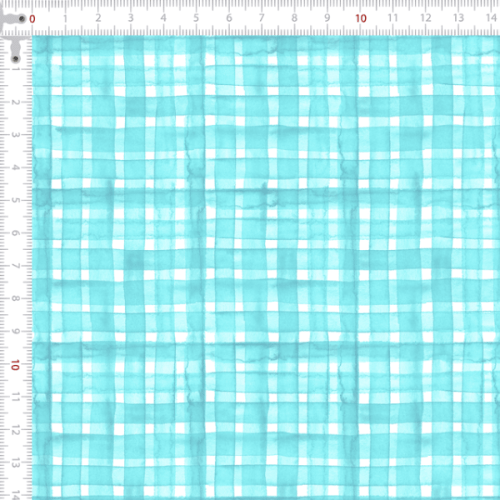Image resolution: width=500 pixels, height=500 pixels.
Task: Select the red 0 origin mark
Action: (32, 19)
